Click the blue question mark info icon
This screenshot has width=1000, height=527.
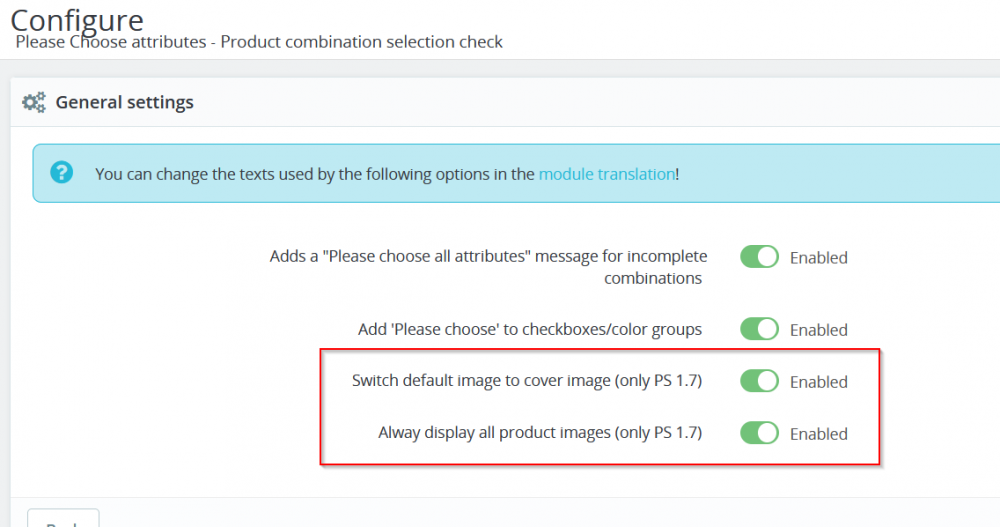[62, 172]
